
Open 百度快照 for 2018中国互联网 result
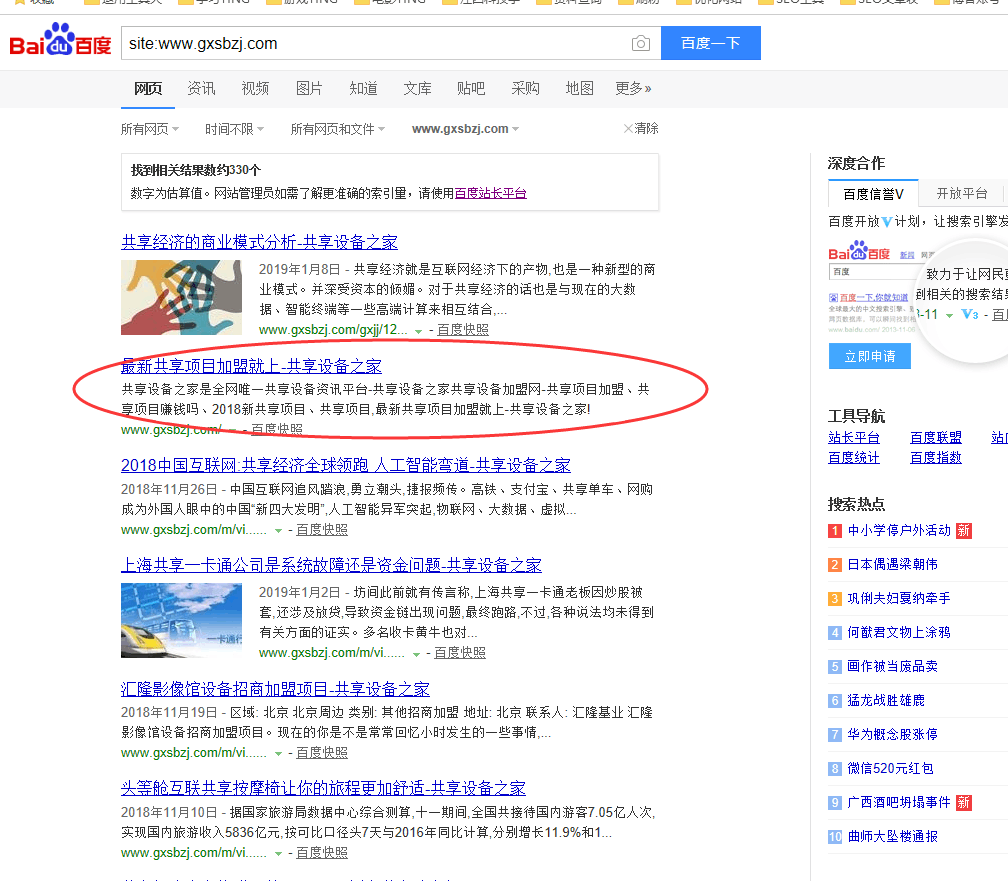[322, 530]
